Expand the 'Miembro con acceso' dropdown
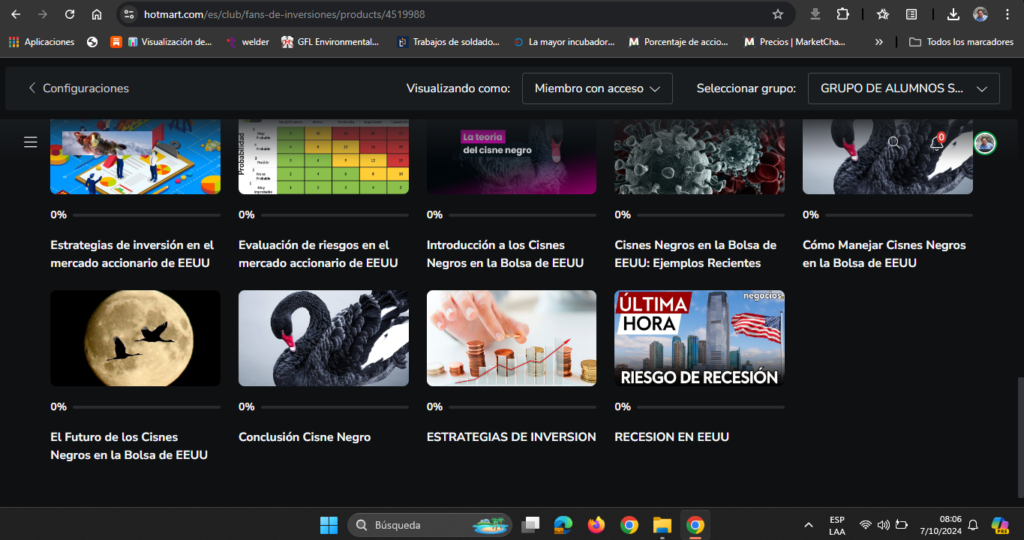The image size is (1024, 540). (x=597, y=88)
